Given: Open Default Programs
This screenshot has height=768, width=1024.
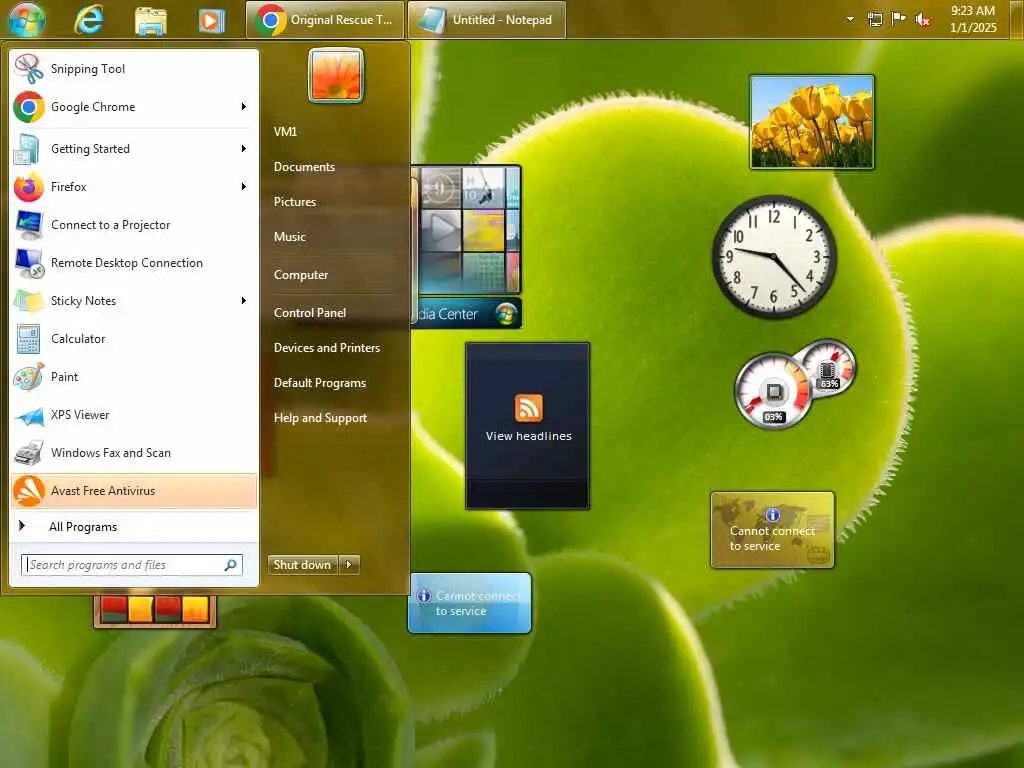Looking at the screenshot, I should [x=320, y=383].
